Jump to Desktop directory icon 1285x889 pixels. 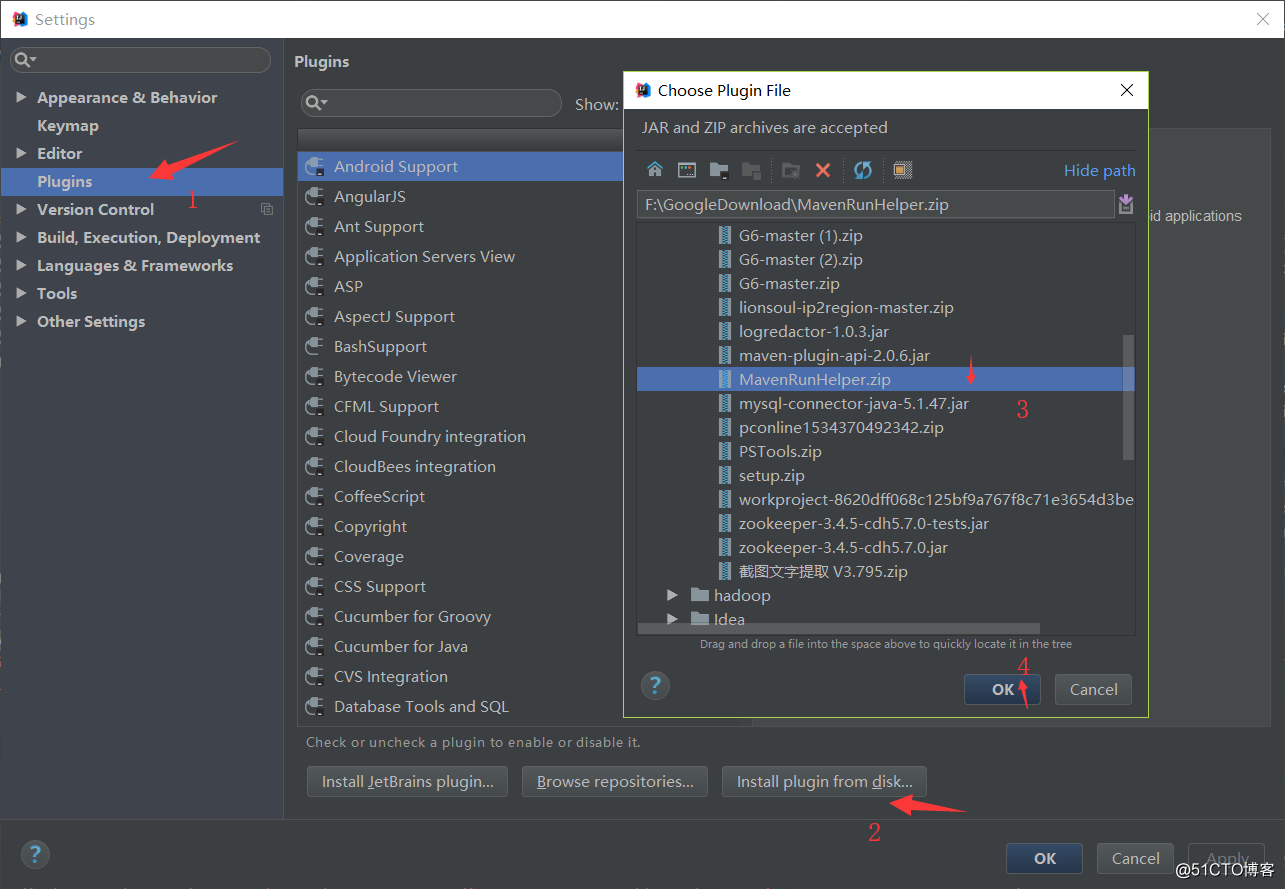click(687, 170)
